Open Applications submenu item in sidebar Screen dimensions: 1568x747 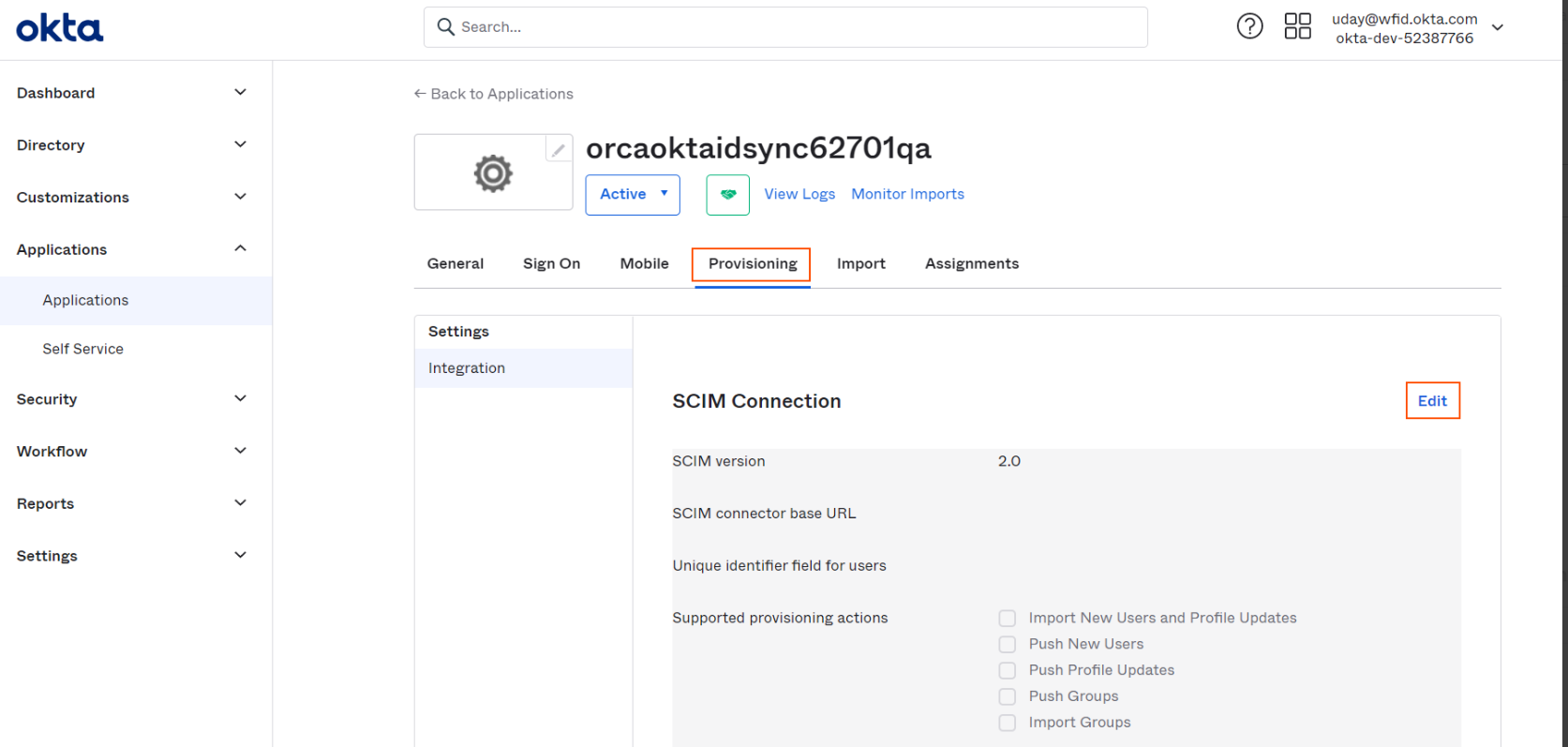pos(137,301)
